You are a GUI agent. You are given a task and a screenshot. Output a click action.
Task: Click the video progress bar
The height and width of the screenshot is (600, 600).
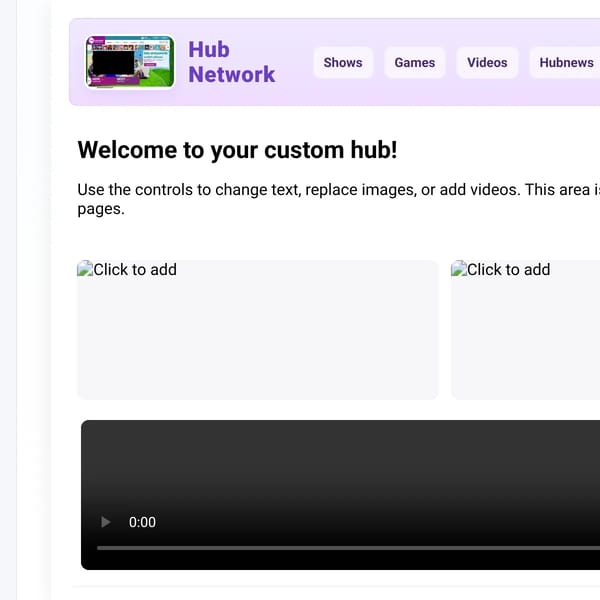(x=349, y=548)
